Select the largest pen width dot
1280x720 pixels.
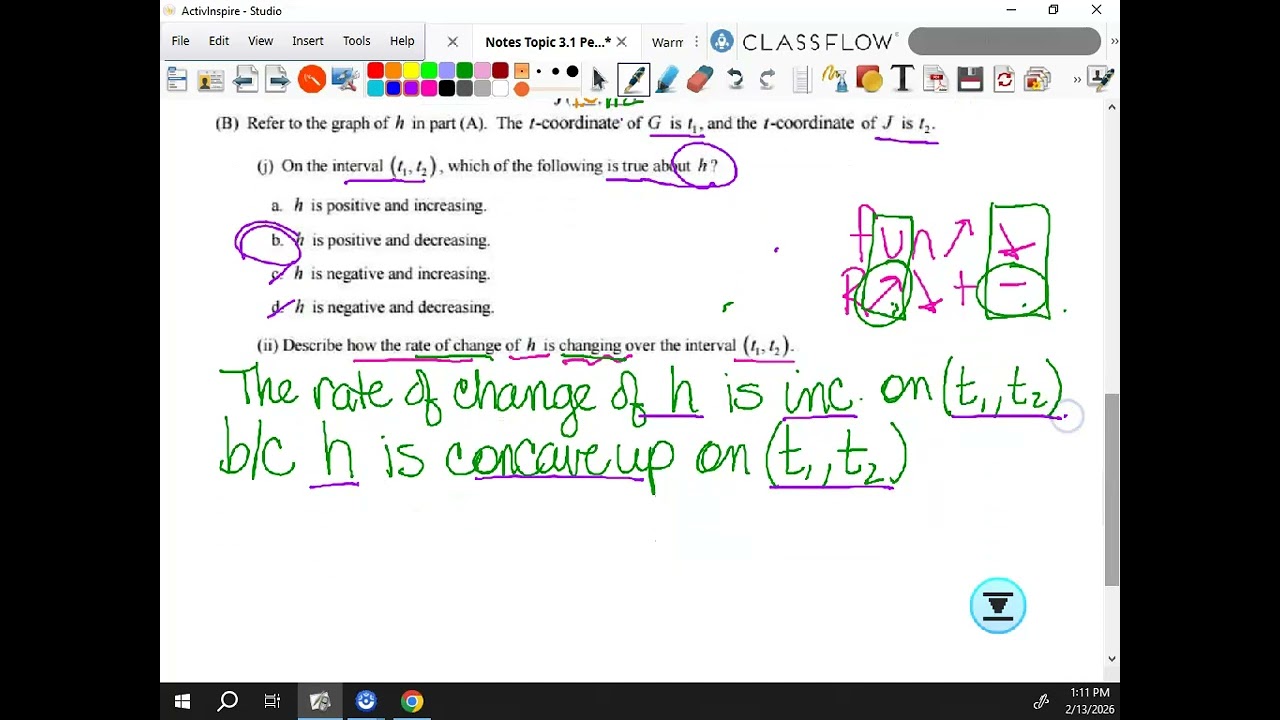(572, 71)
